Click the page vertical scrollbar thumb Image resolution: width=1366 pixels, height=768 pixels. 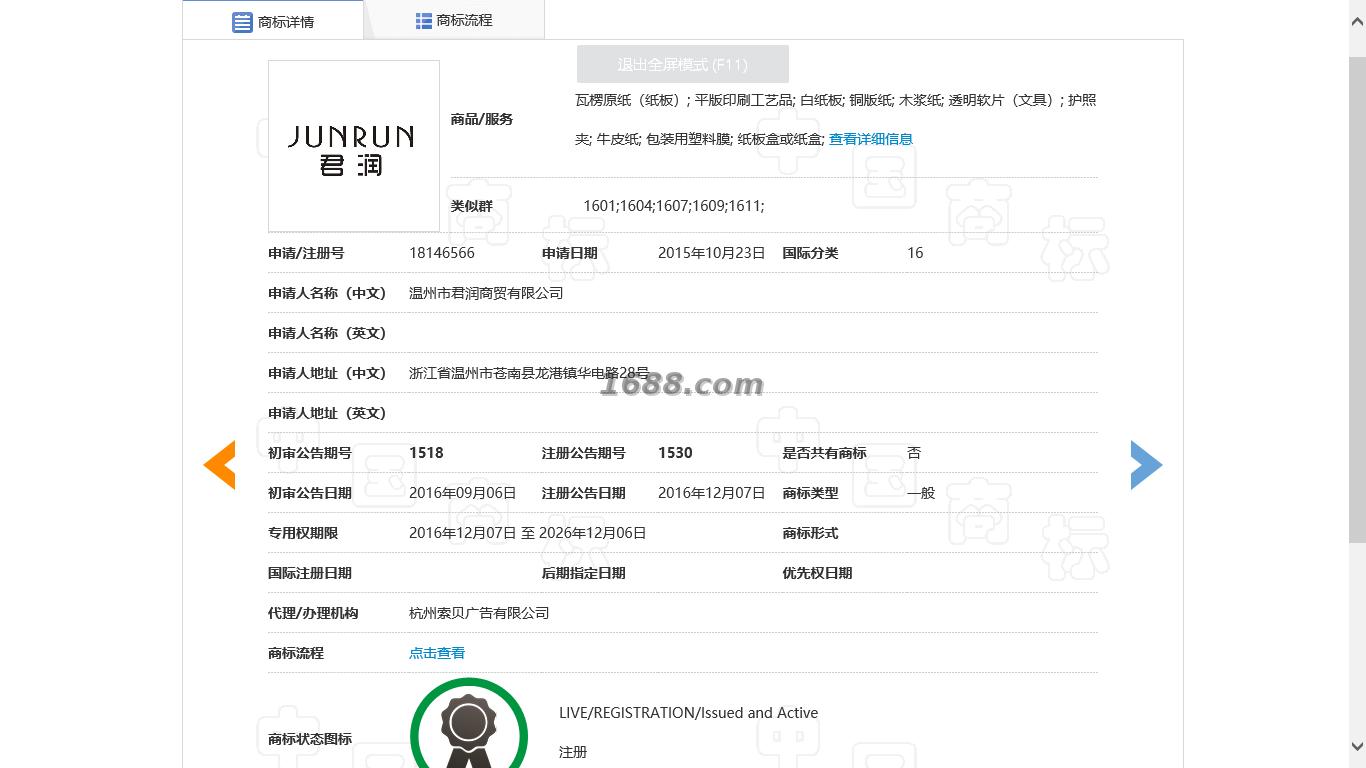point(1357,300)
